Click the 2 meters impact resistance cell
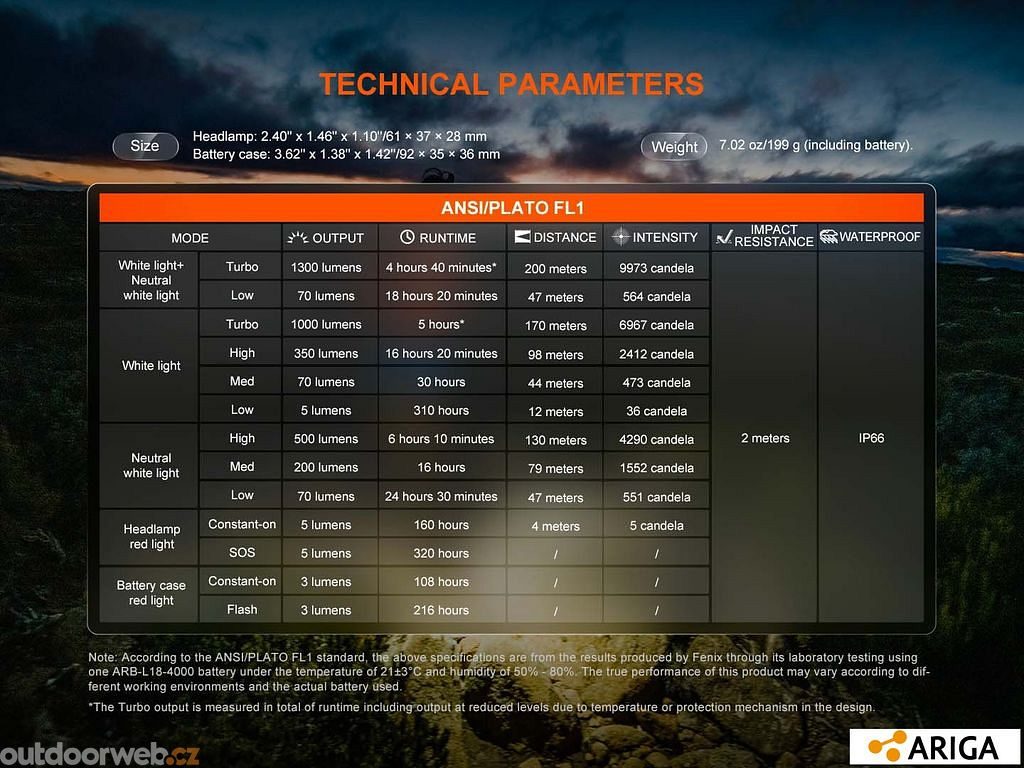 765,438
